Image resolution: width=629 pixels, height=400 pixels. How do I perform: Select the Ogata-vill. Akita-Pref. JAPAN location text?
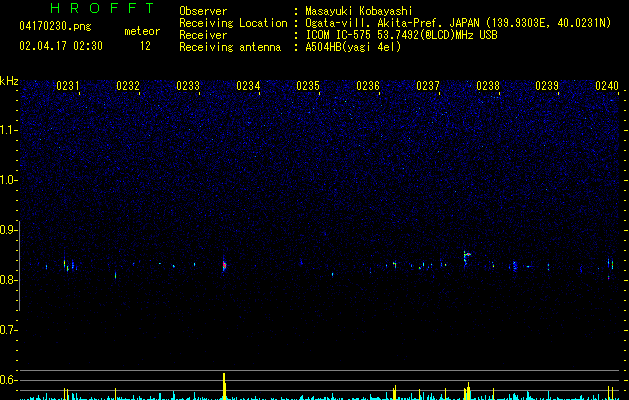tap(458, 23)
